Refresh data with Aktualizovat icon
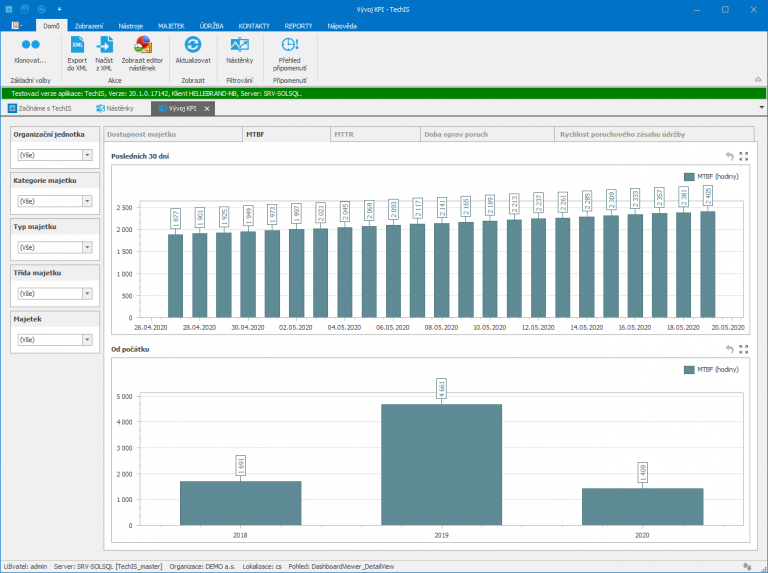This screenshot has width=768, height=573. [x=193, y=45]
